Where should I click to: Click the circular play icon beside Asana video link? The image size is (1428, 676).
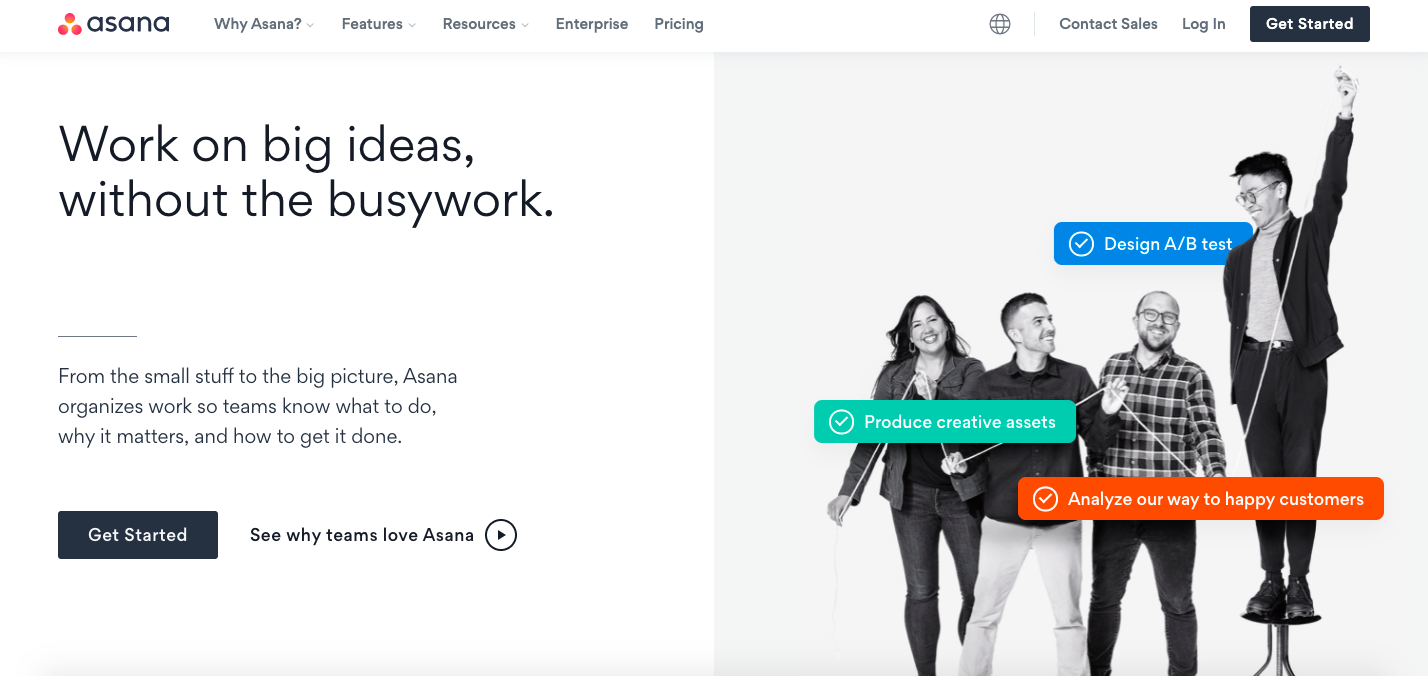(501, 535)
